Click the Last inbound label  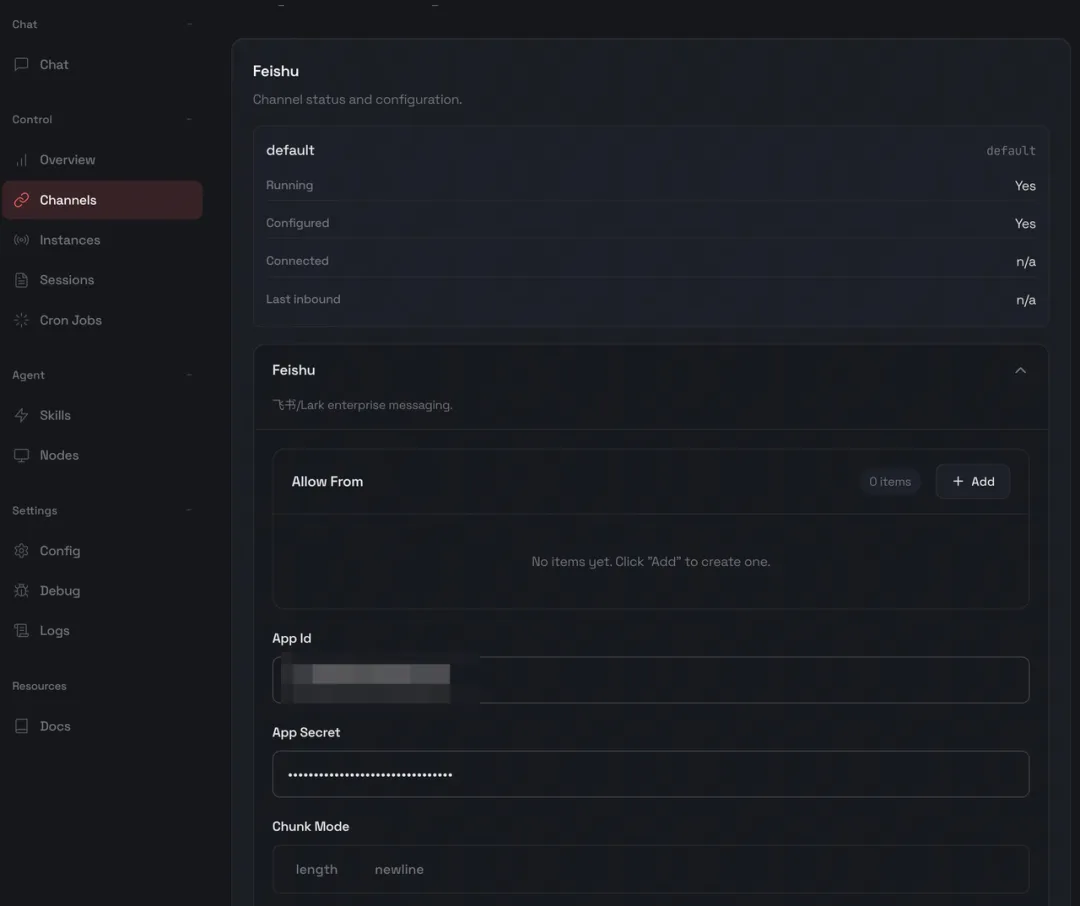303,299
